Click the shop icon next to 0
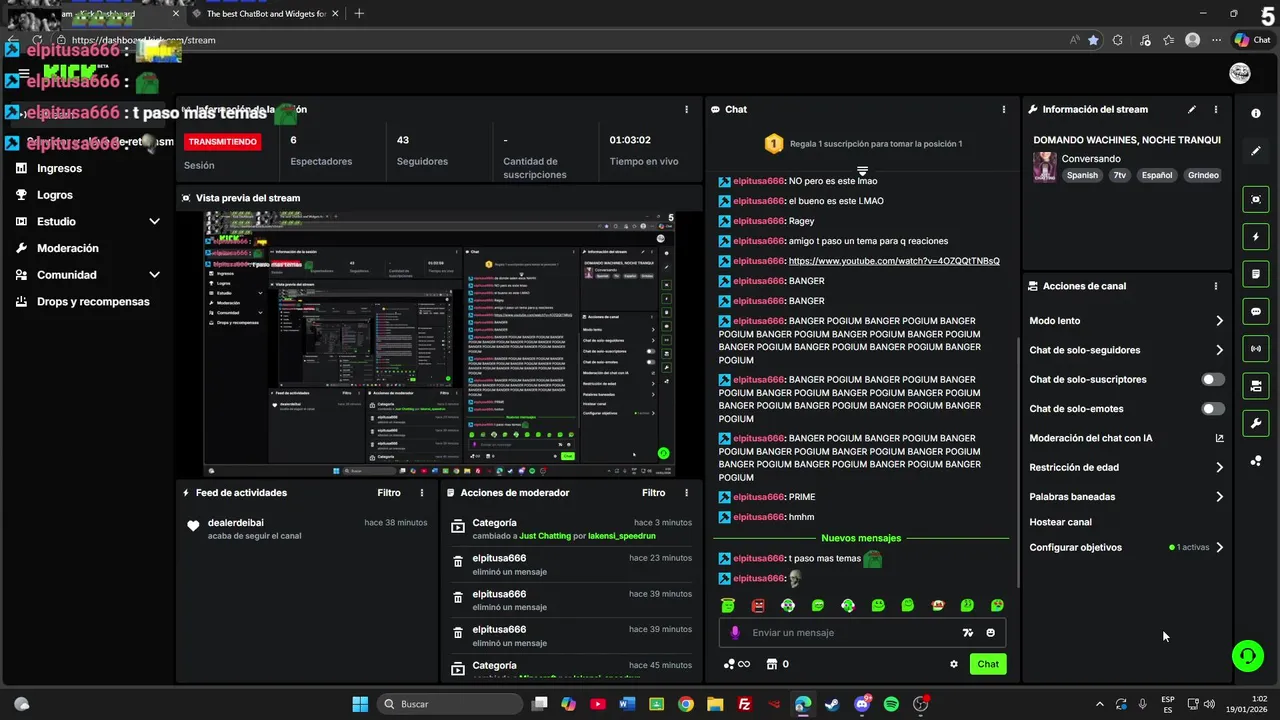 (x=771, y=664)
